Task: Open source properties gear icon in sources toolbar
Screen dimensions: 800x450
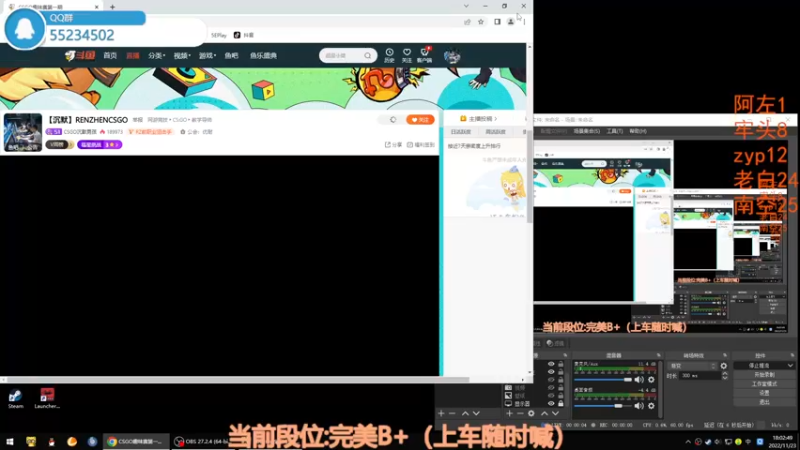Action: tap(531, 413)
